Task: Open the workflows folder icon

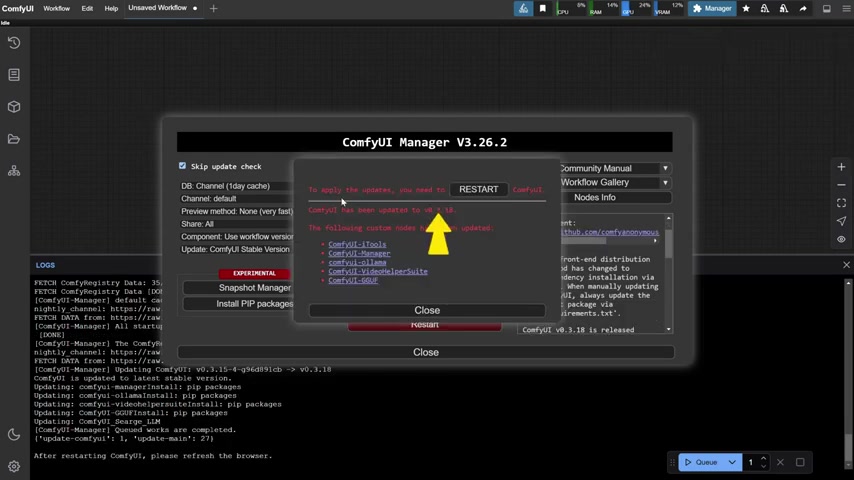Action: (x=14, y=139)
